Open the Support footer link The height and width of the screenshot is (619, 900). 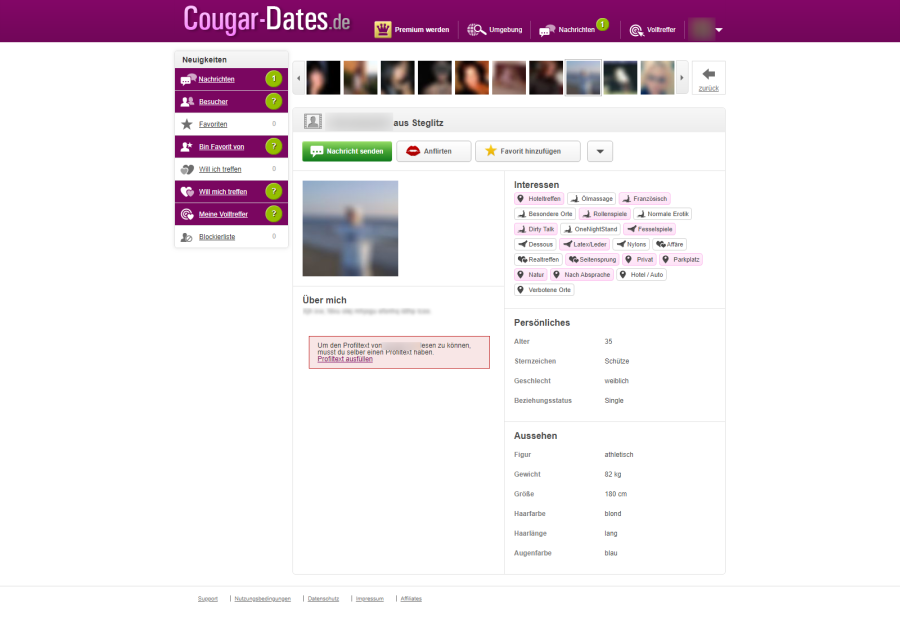pos(208,599)
